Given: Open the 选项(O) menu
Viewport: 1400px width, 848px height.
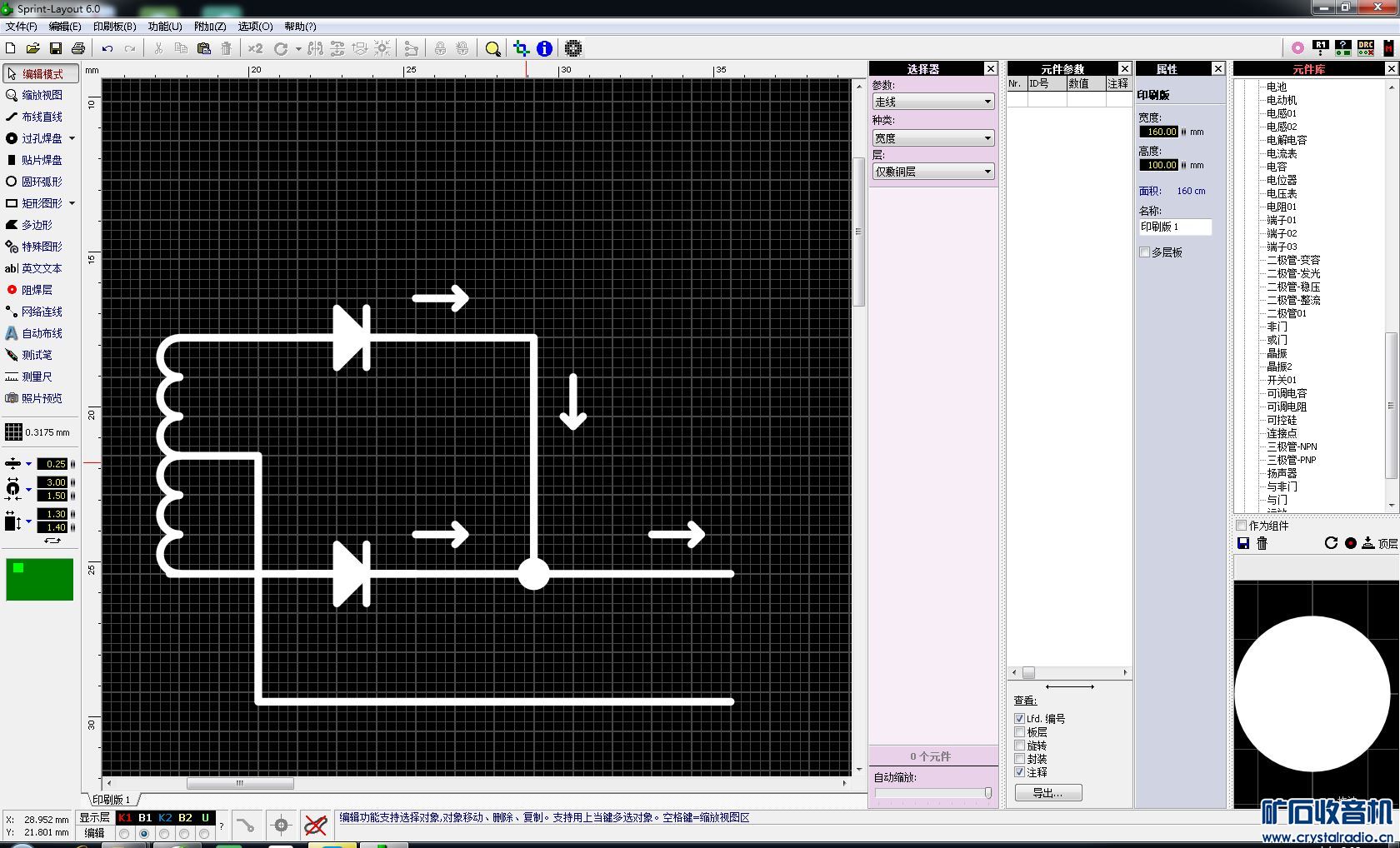Looking at the screenshot, I should pos(255,27).
